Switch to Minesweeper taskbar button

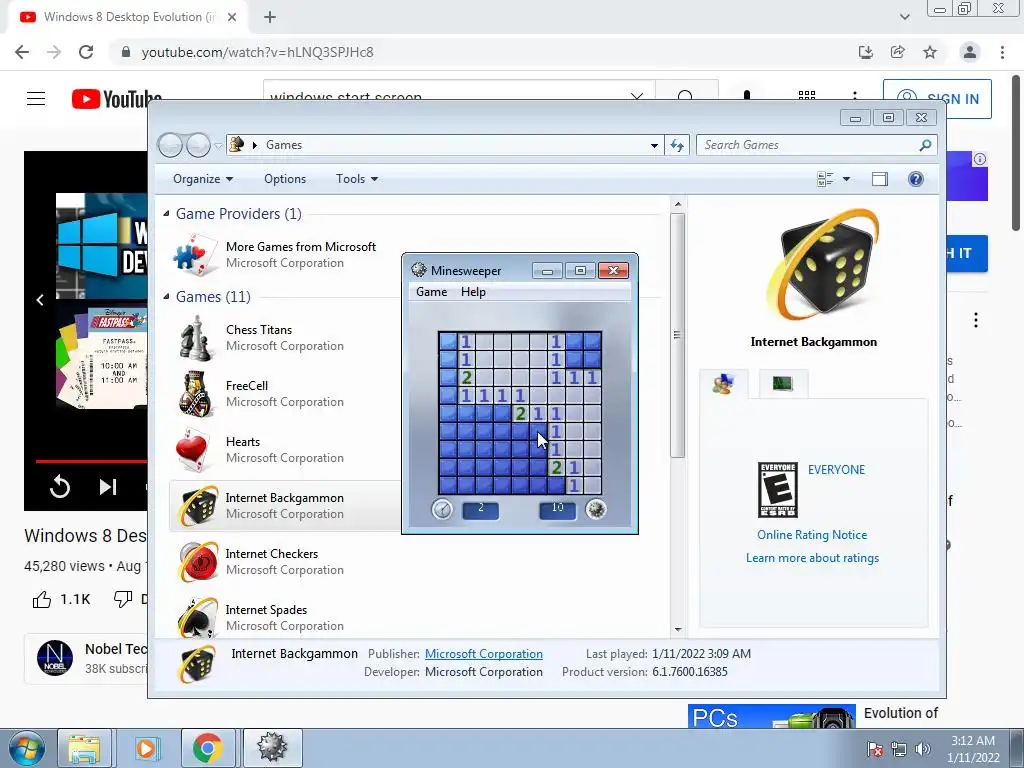pyautogui.click(x=272, y=748)
